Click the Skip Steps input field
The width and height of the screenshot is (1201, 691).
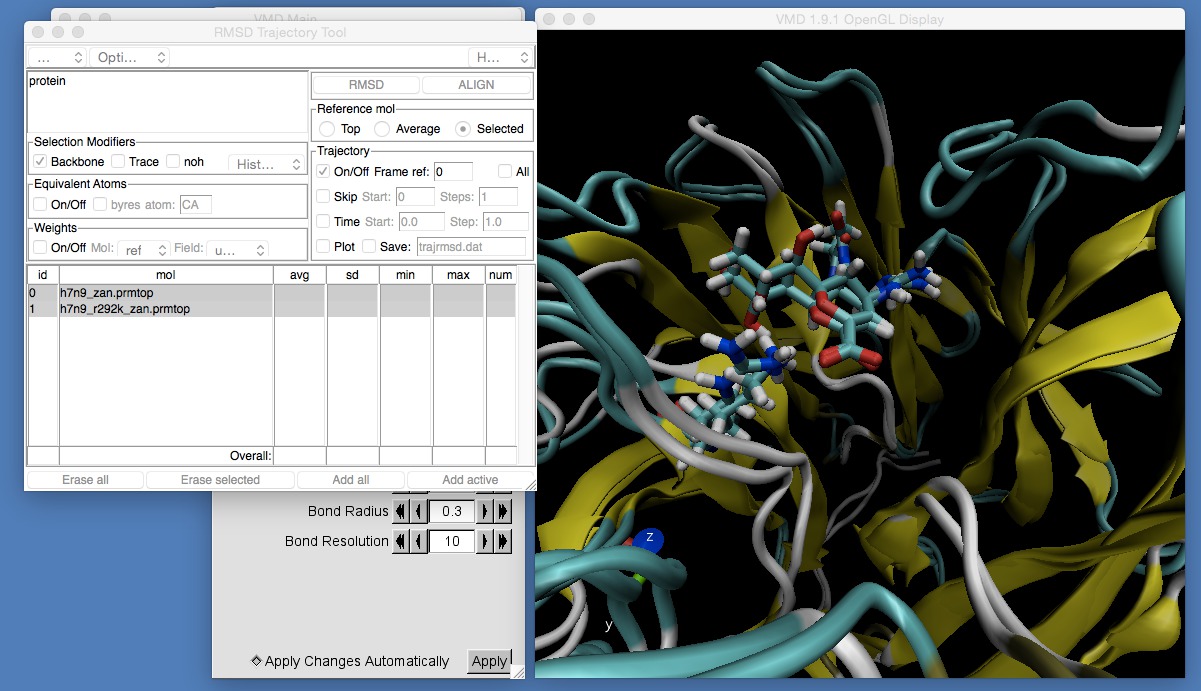click(x=498, y=197)
